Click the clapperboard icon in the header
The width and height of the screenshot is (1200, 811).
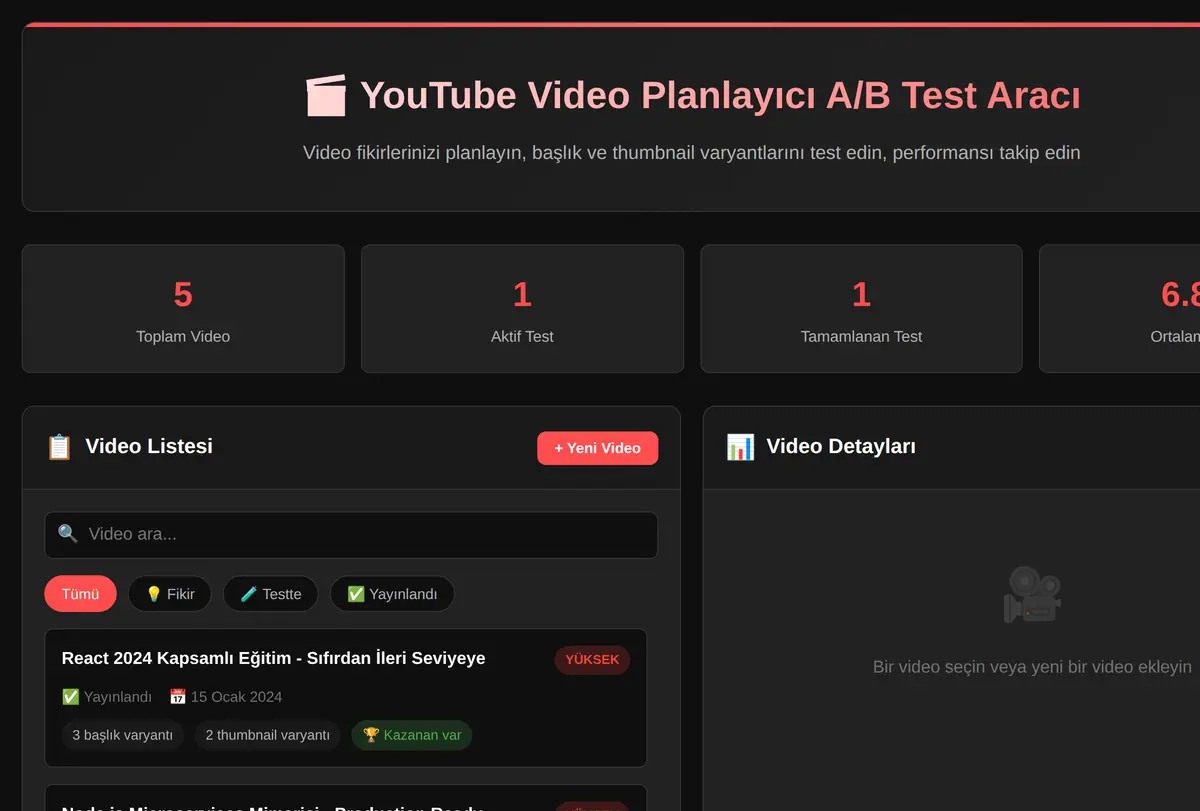point(326,96)
